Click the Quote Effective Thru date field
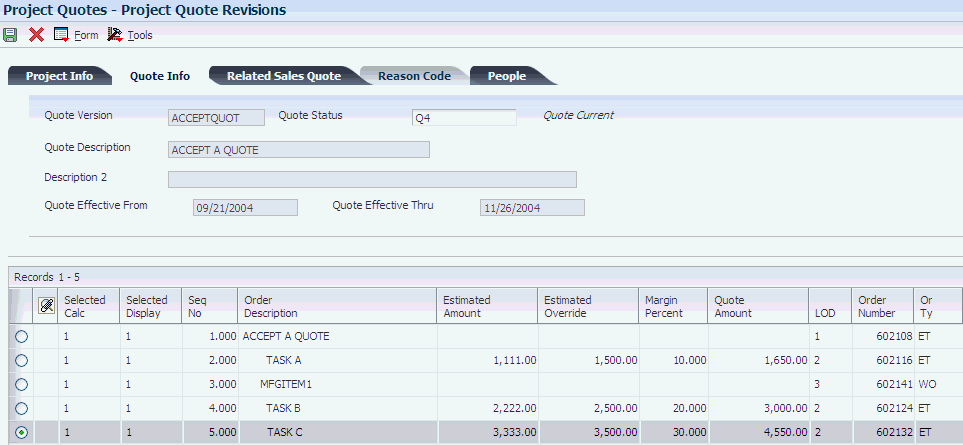The image size is (963, 445). click(532, 208)
